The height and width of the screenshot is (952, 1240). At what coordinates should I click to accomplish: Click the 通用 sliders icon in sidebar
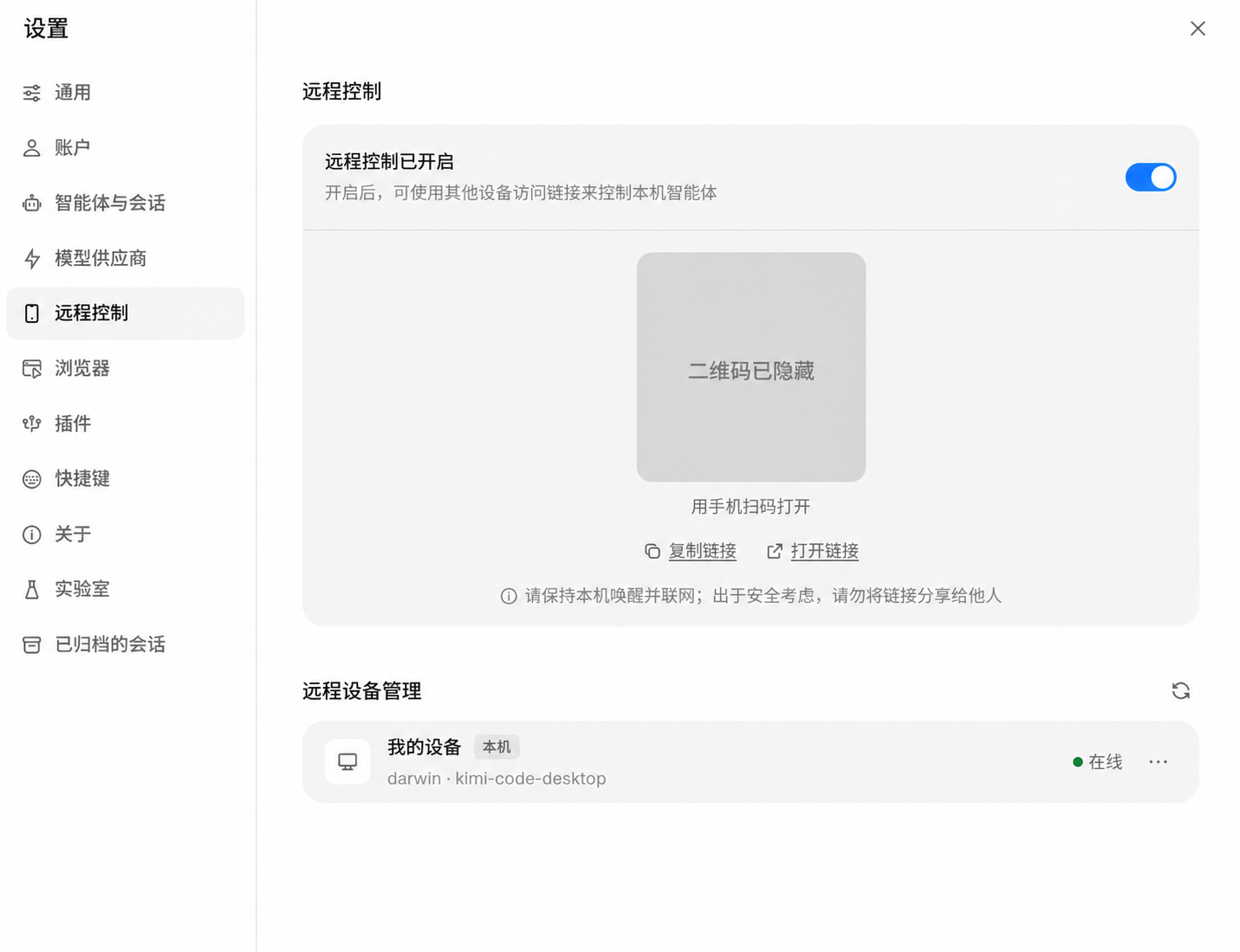32,93
